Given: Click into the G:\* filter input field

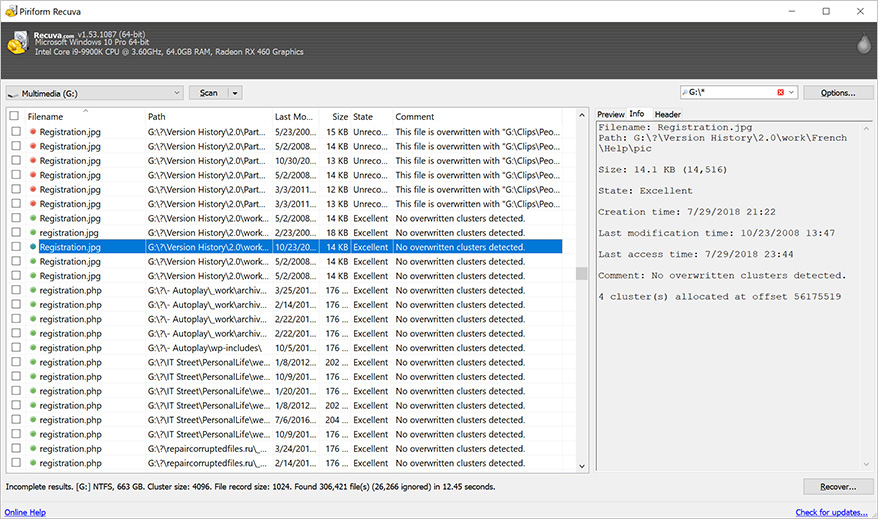Looking at the screenshot, I should coord(731,92).
